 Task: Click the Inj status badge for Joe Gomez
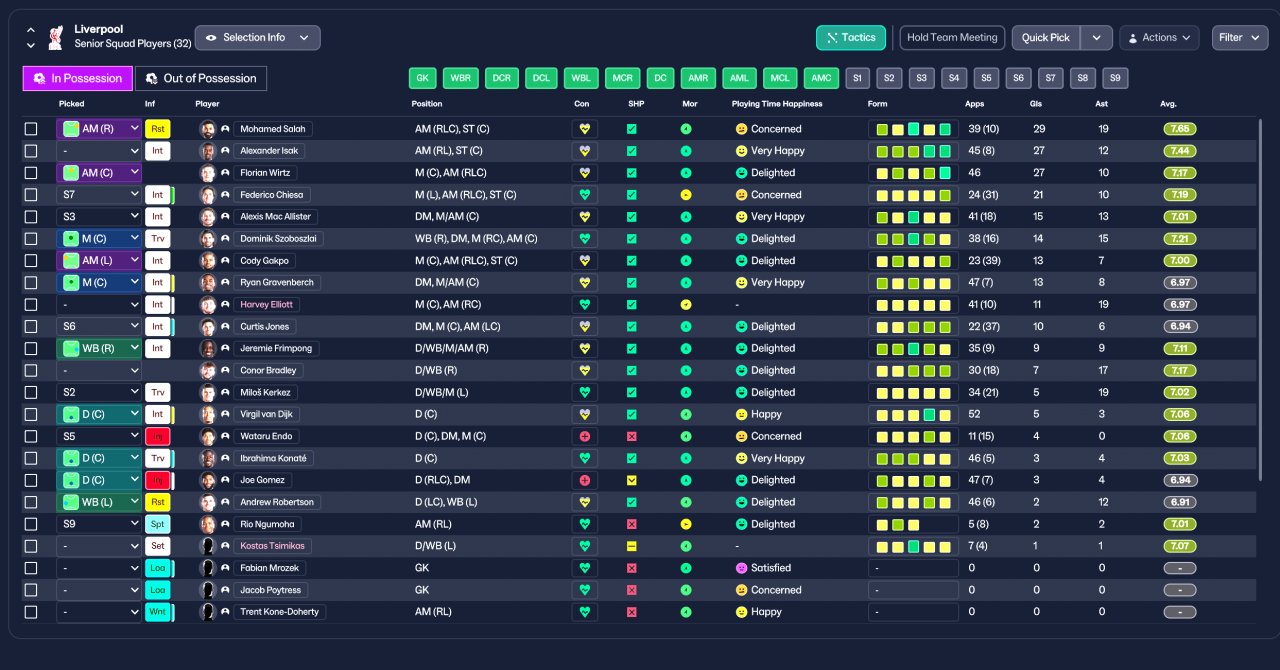click(157, 481)
